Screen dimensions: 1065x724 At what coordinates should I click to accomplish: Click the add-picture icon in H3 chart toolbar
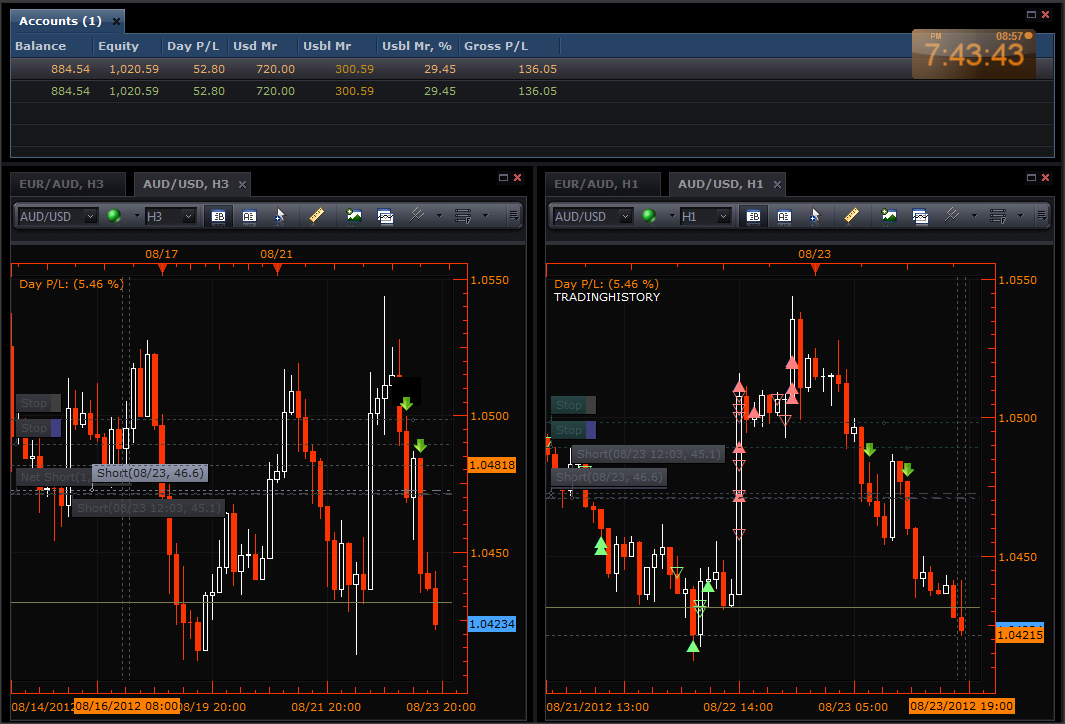click(353, 215)
